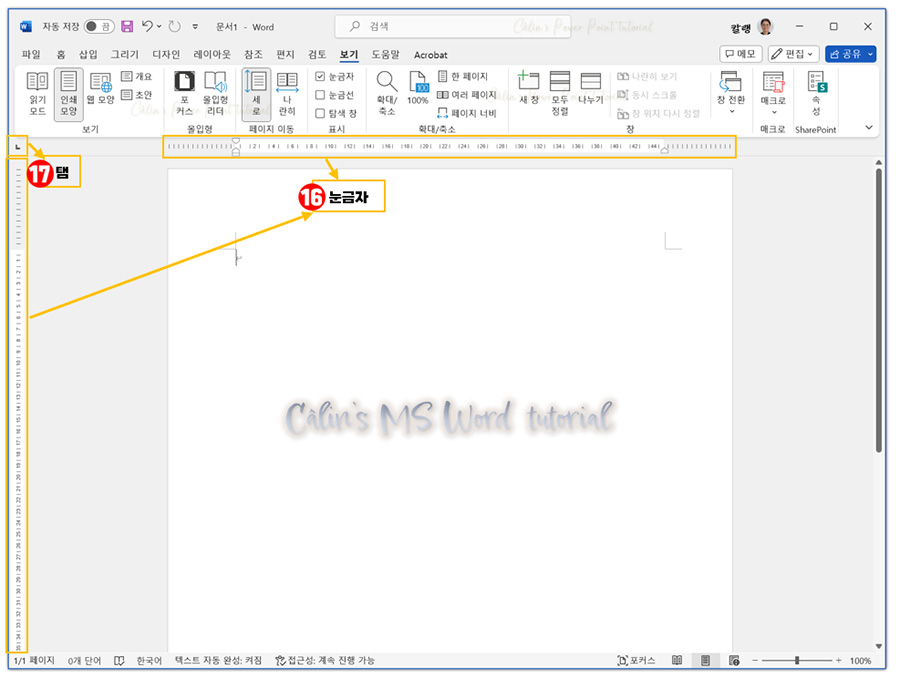Undo the last action
The height and width of the screenshot is (678, 900).
coord(148,26)
